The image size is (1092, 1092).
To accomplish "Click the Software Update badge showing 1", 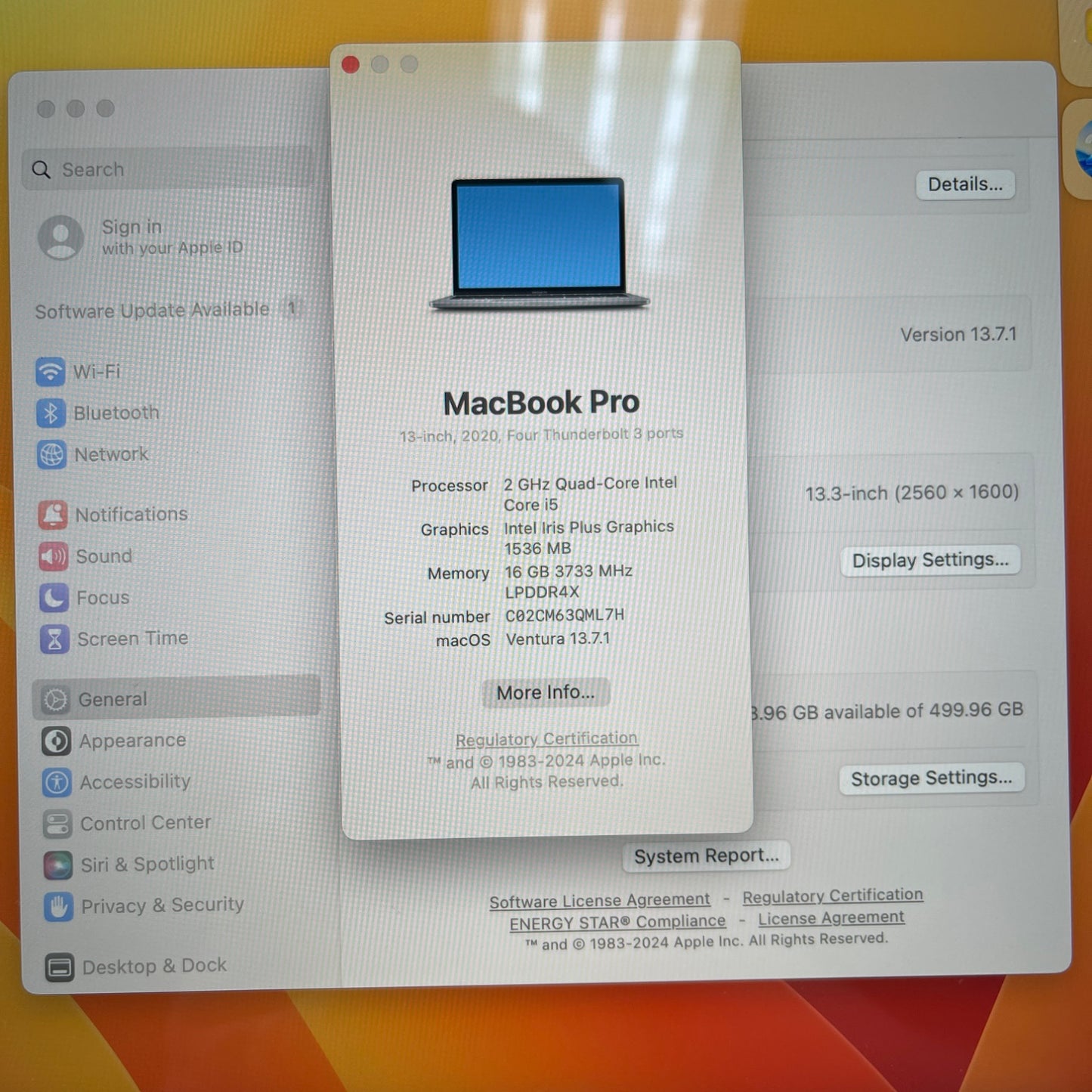I will click(291, 308).
